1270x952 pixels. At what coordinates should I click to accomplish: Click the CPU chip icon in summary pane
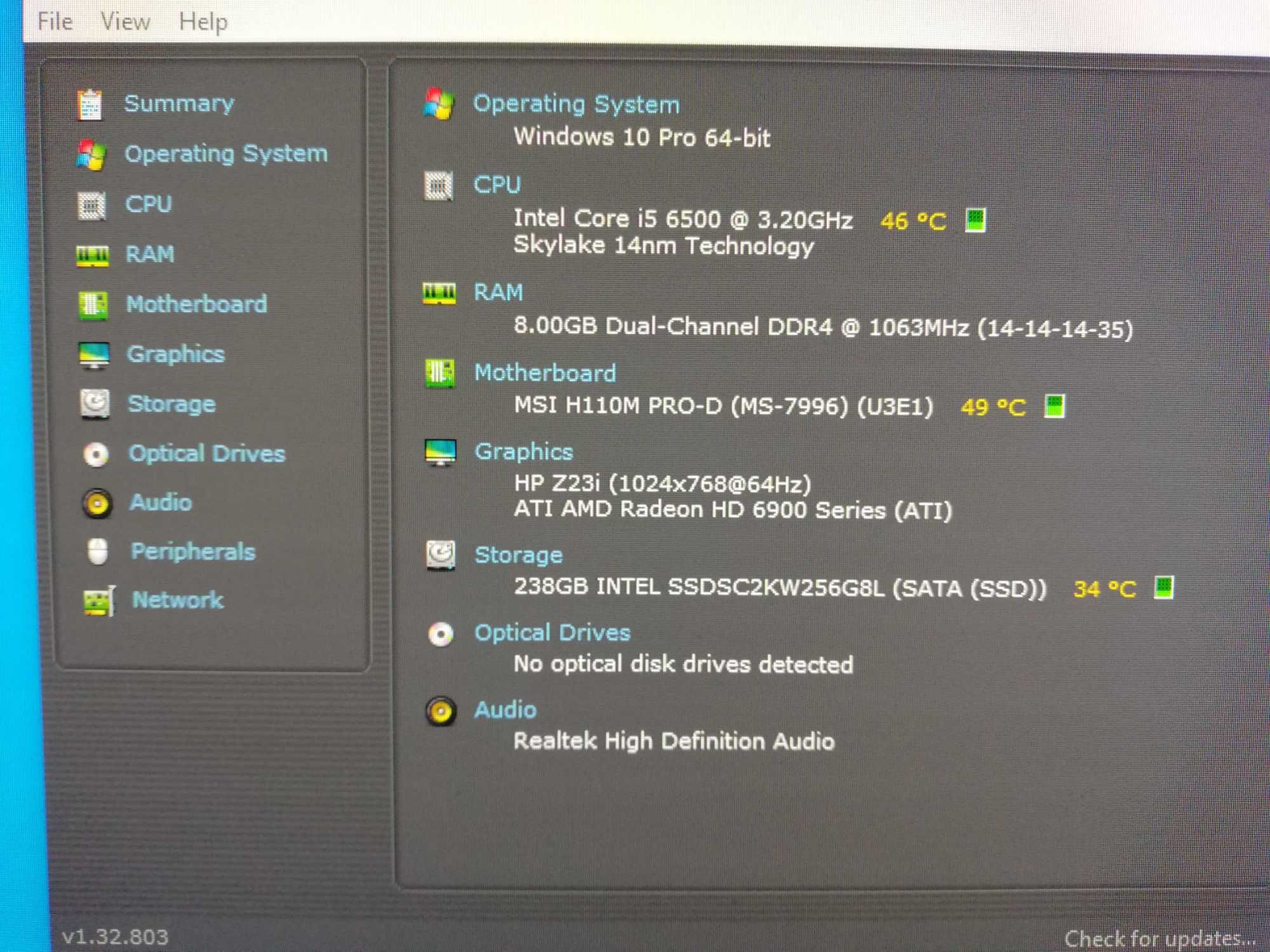pos(438,186)
